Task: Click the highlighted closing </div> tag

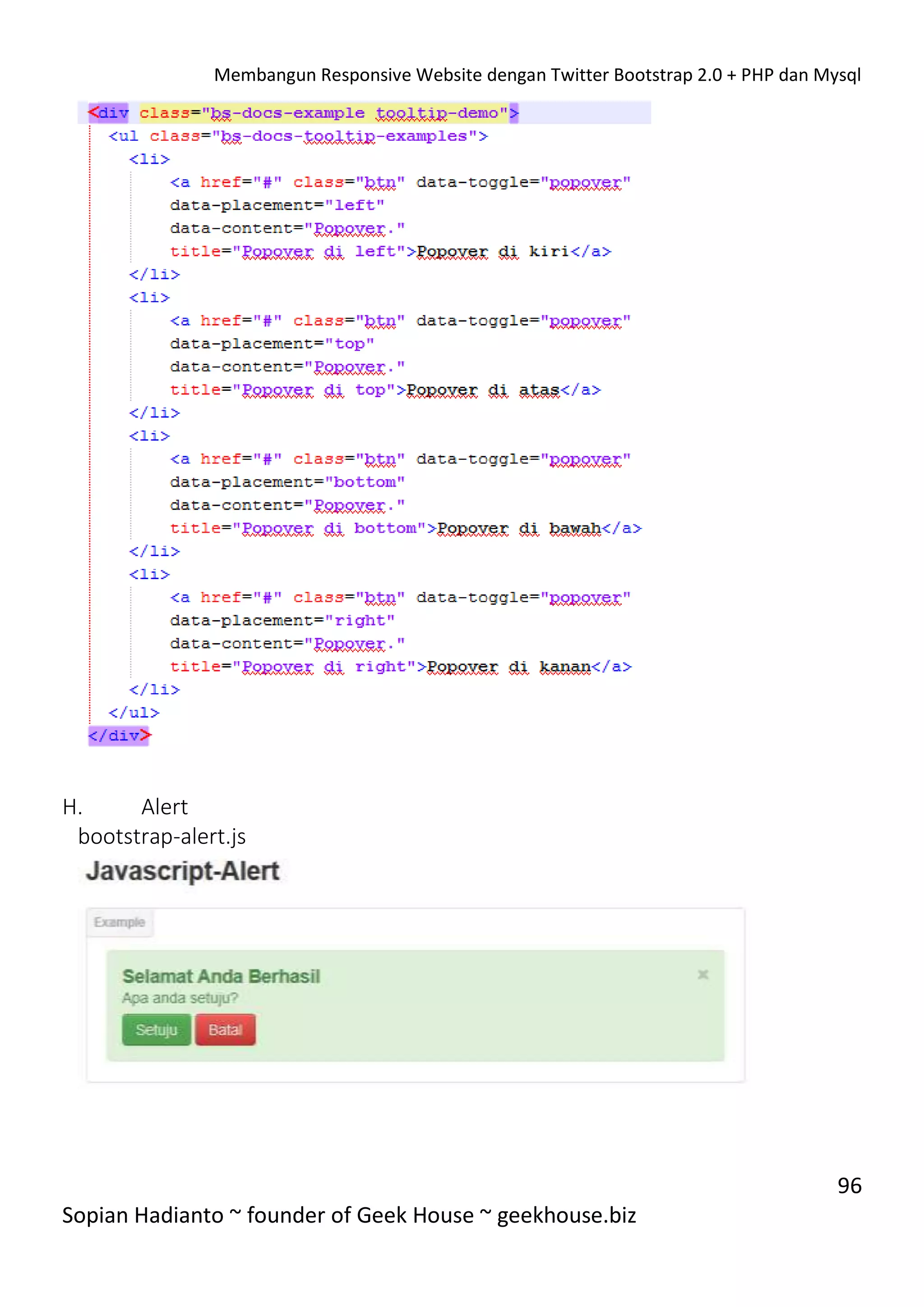Action: tap(120, 736)
